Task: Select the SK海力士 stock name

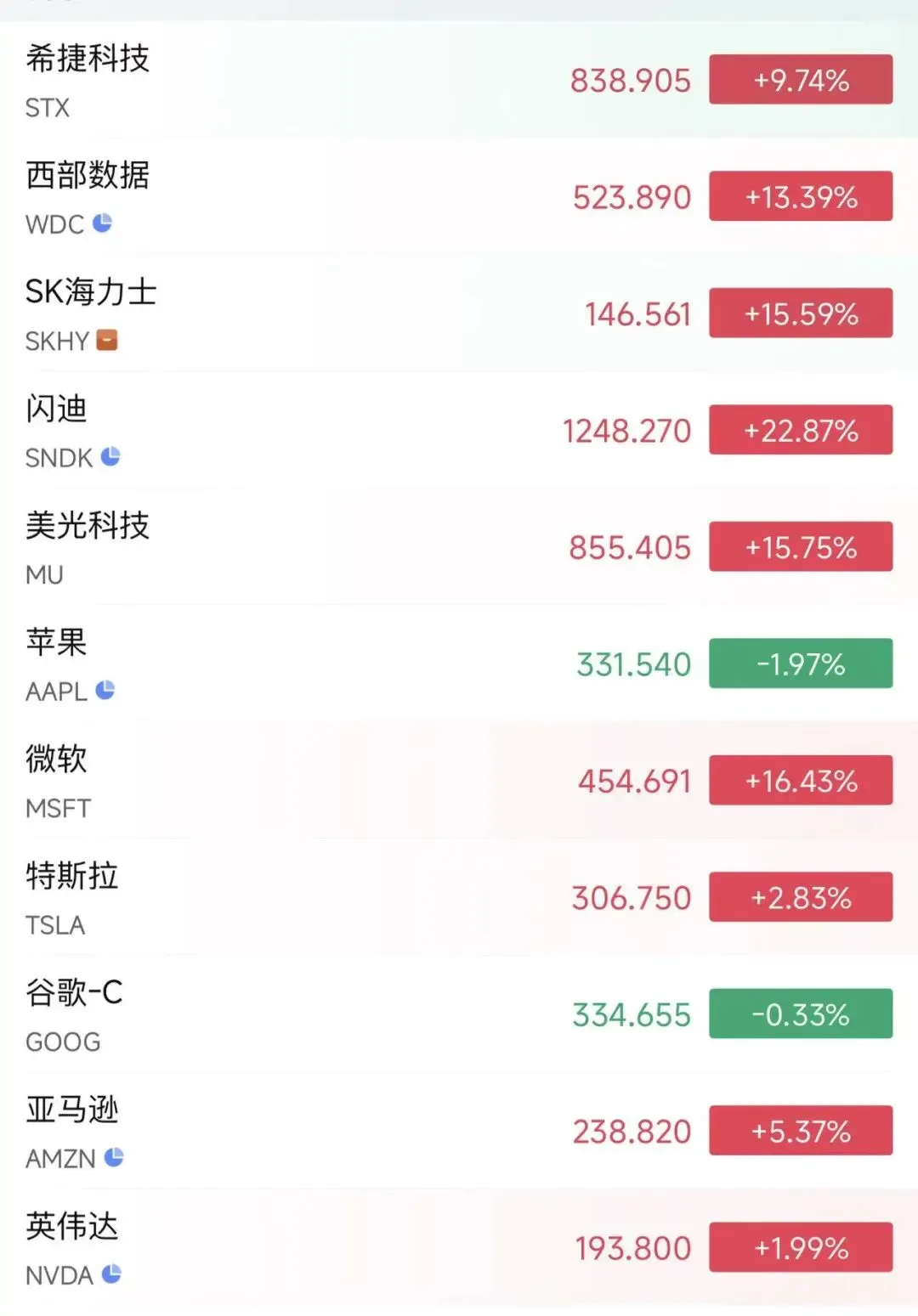Action: (x=91, y=292)
